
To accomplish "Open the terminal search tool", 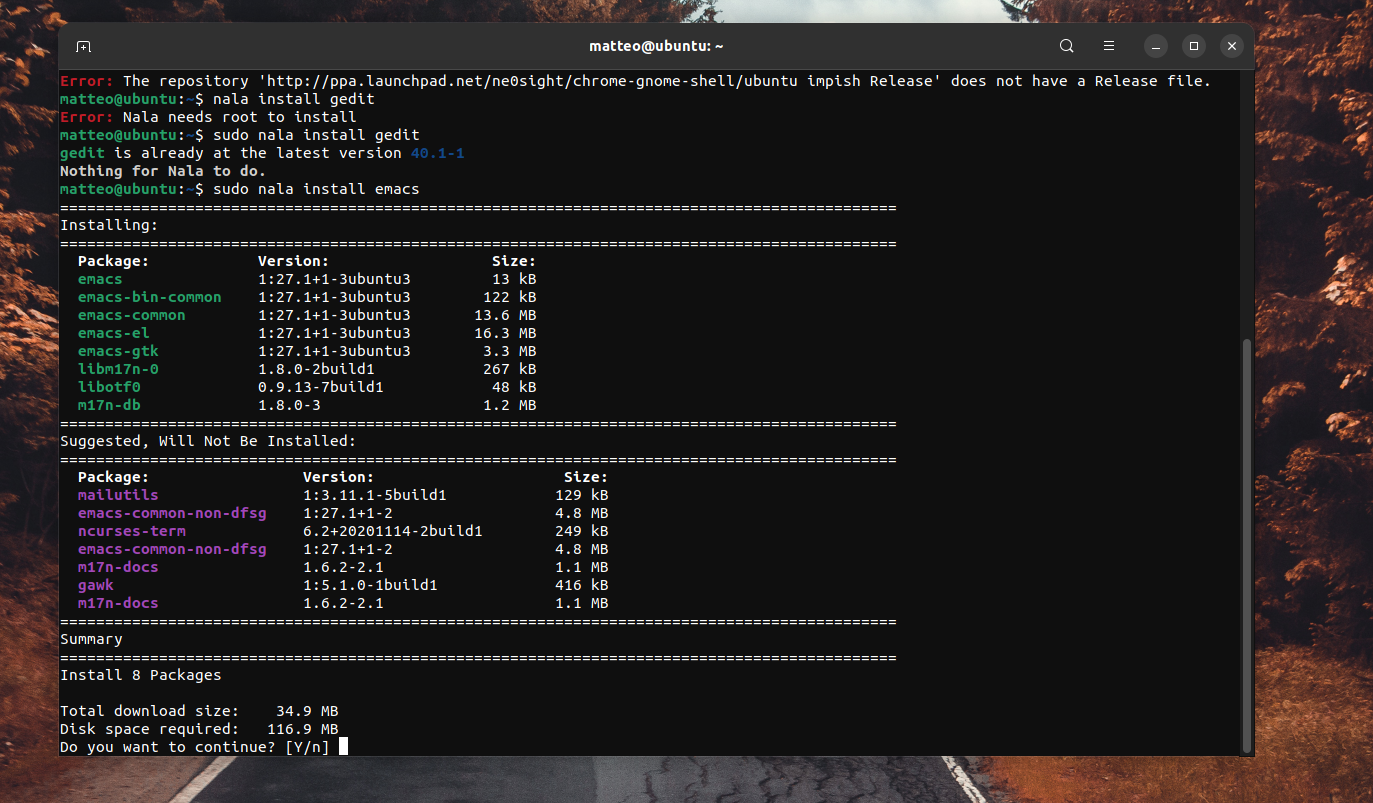I will click(1066, 46).
